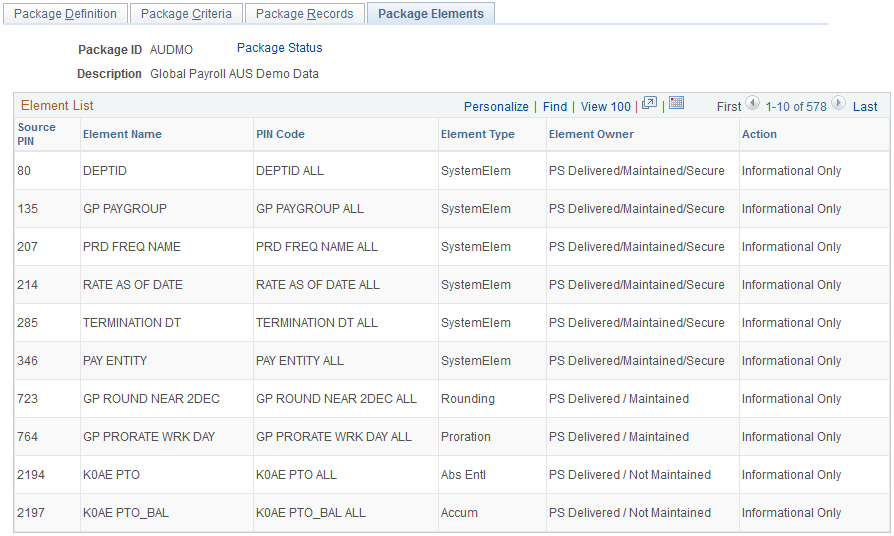Switch to the Package Definition tab
Screen dimensions: 894x536
click(x=65, y=14)
